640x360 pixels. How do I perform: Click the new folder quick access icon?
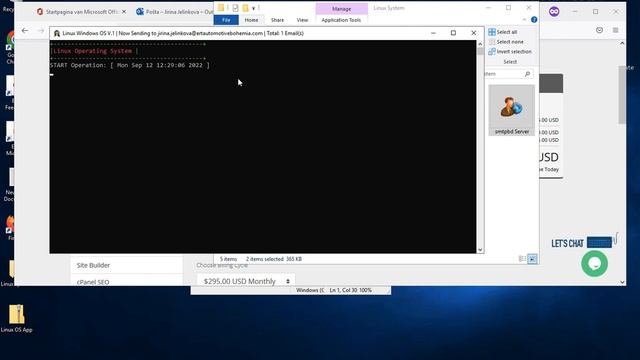click(x=245, y=8)
